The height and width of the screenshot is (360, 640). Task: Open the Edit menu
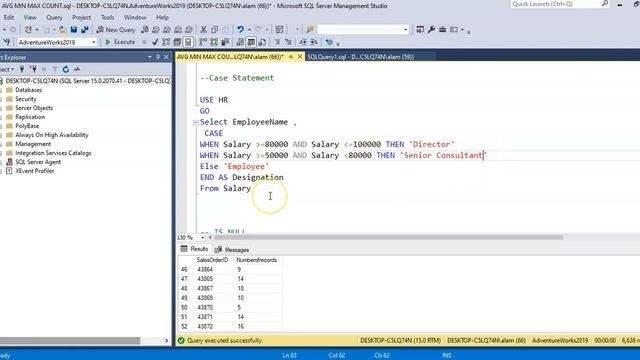point(9,18)
